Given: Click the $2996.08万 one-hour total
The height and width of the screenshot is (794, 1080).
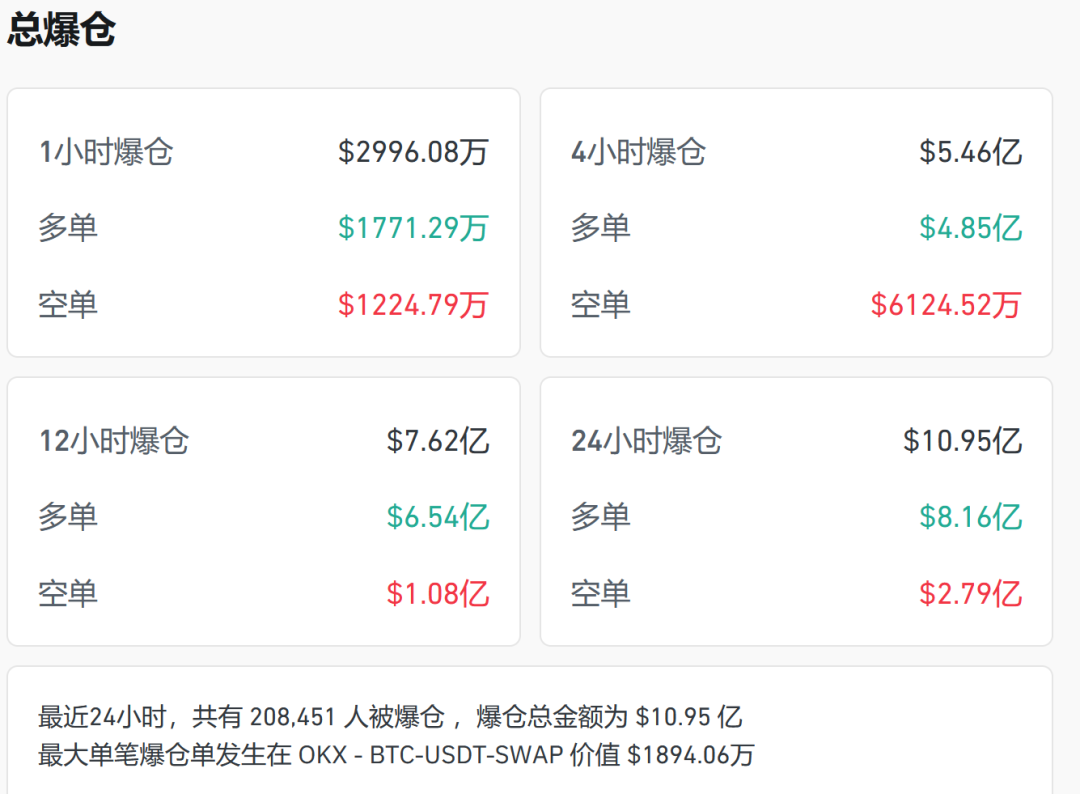Looking at the screenshot, I should 413,152.
